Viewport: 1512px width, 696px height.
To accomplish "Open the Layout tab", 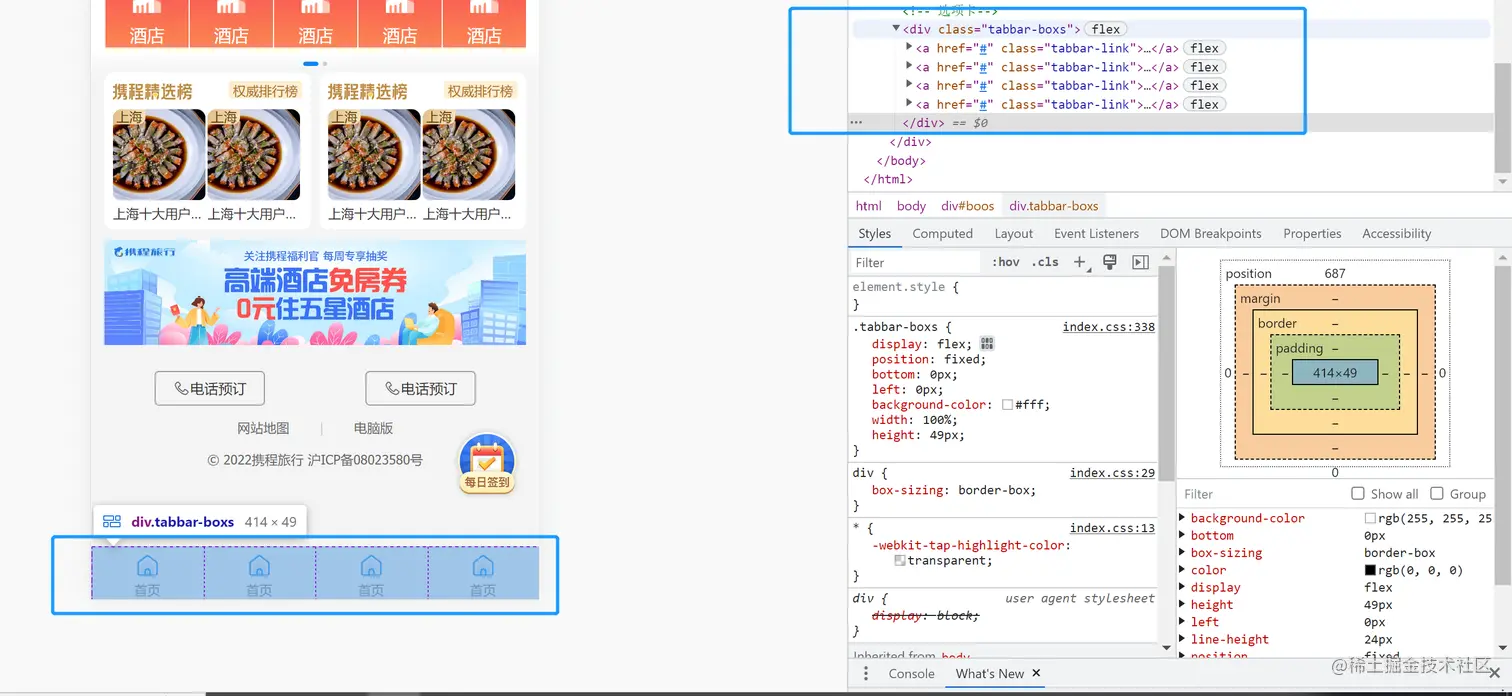I will pos(1013,233).
